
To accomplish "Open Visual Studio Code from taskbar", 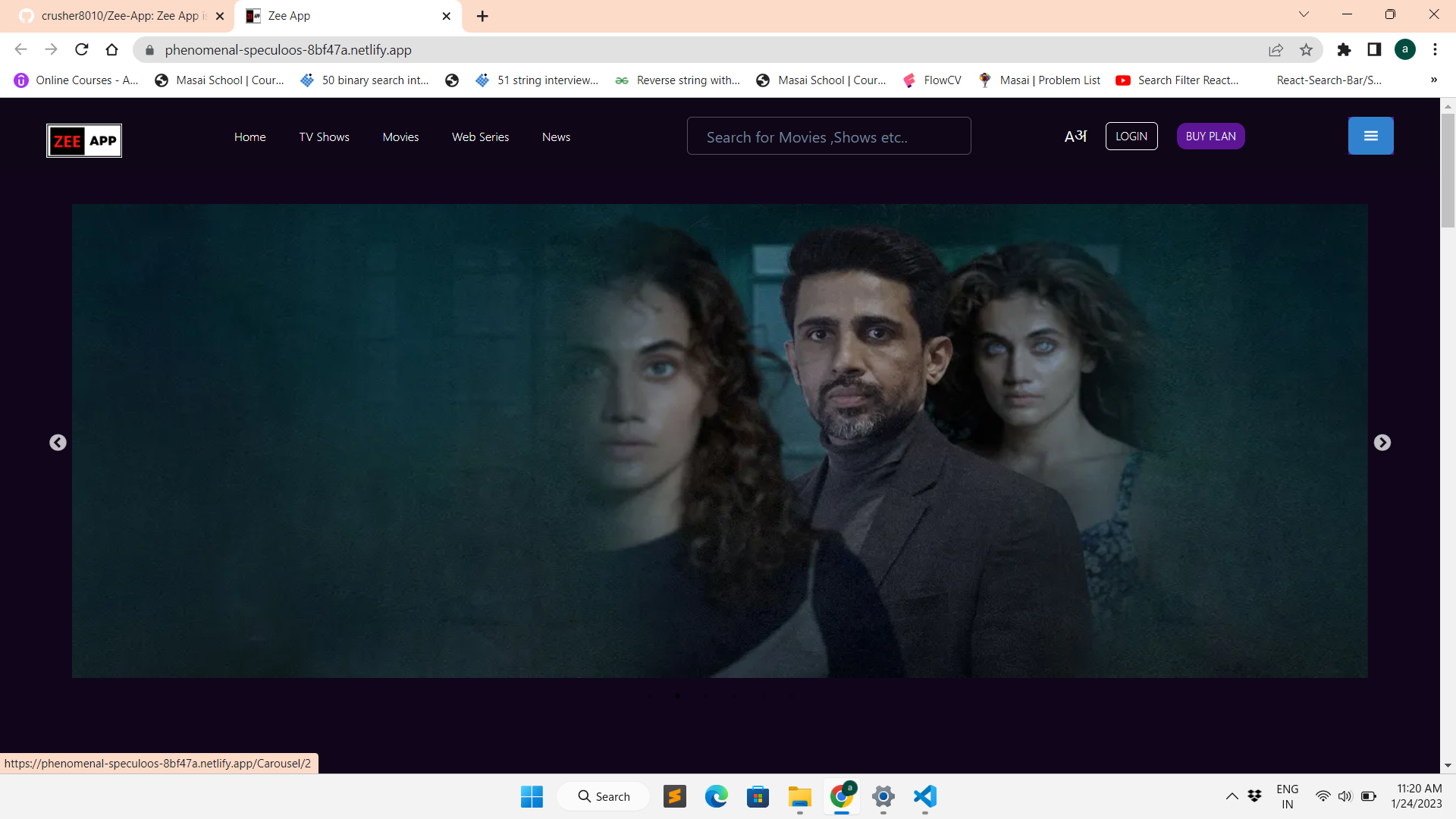I will [924, 796].
